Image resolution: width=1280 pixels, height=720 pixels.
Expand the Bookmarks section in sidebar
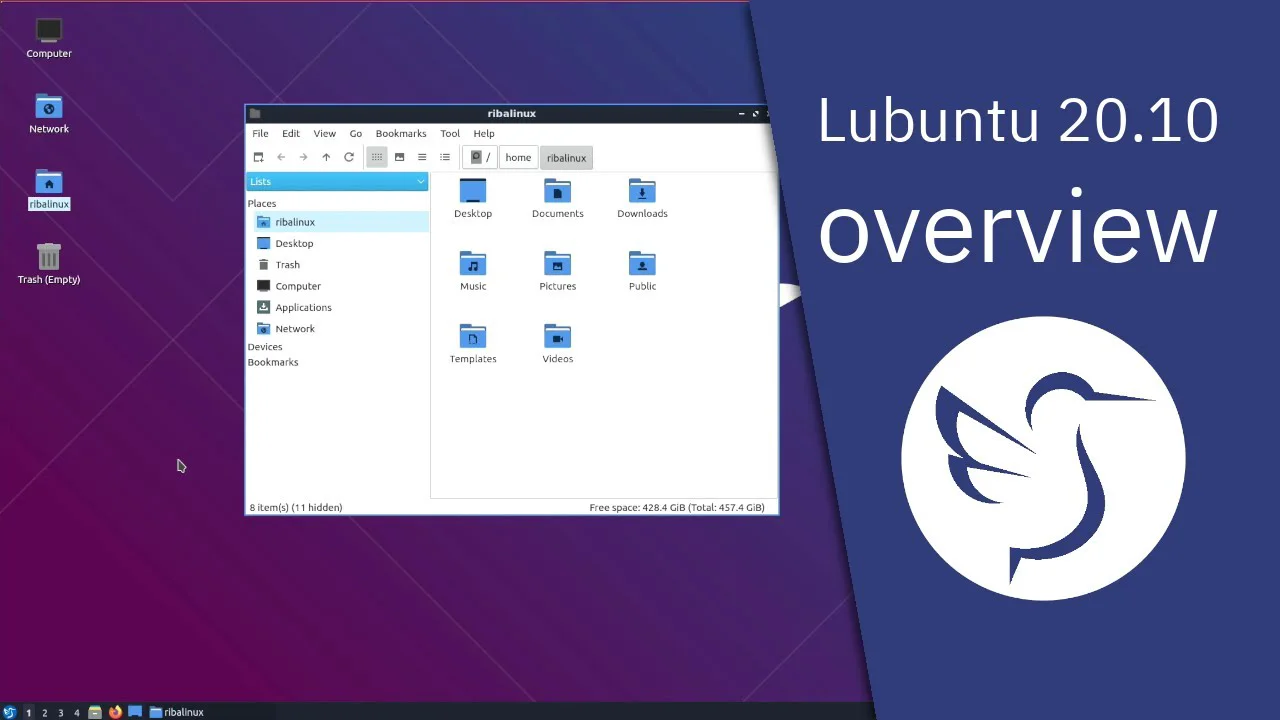point(273,362)
